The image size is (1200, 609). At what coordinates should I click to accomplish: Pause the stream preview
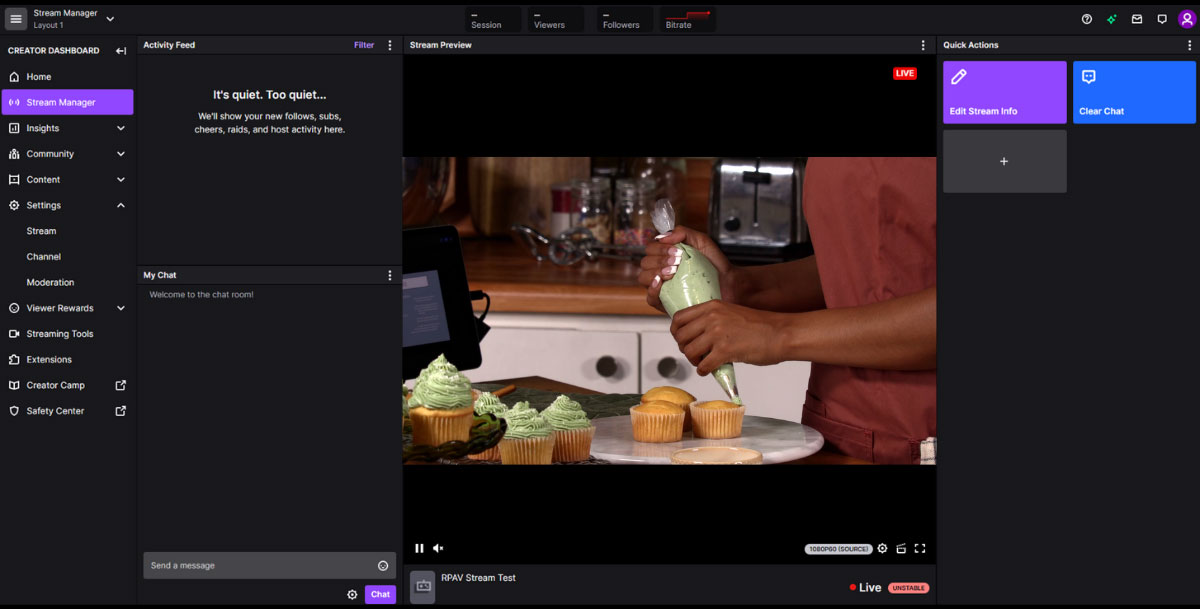(419, 548)
